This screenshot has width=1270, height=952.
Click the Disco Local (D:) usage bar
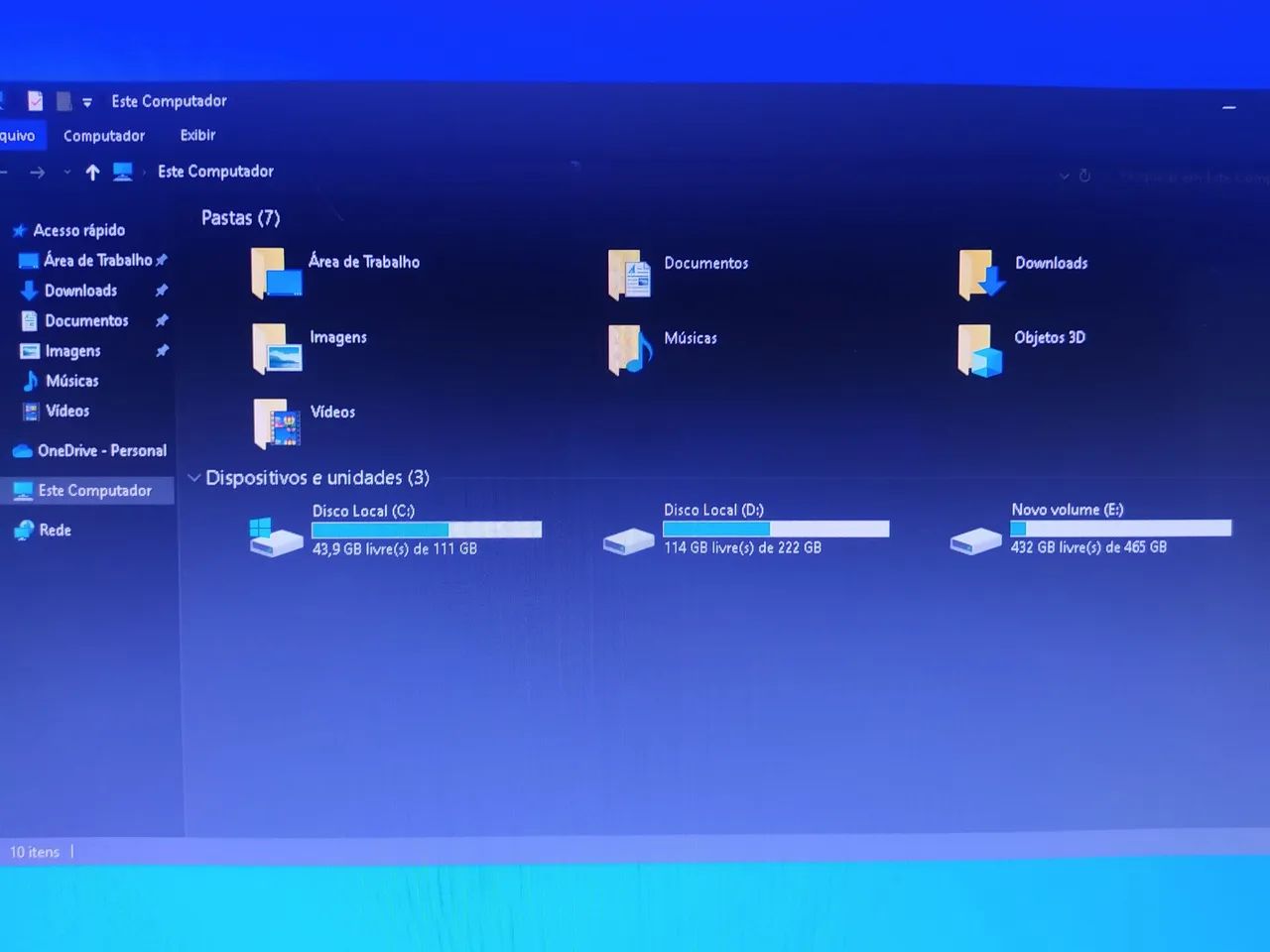(775, 530)
